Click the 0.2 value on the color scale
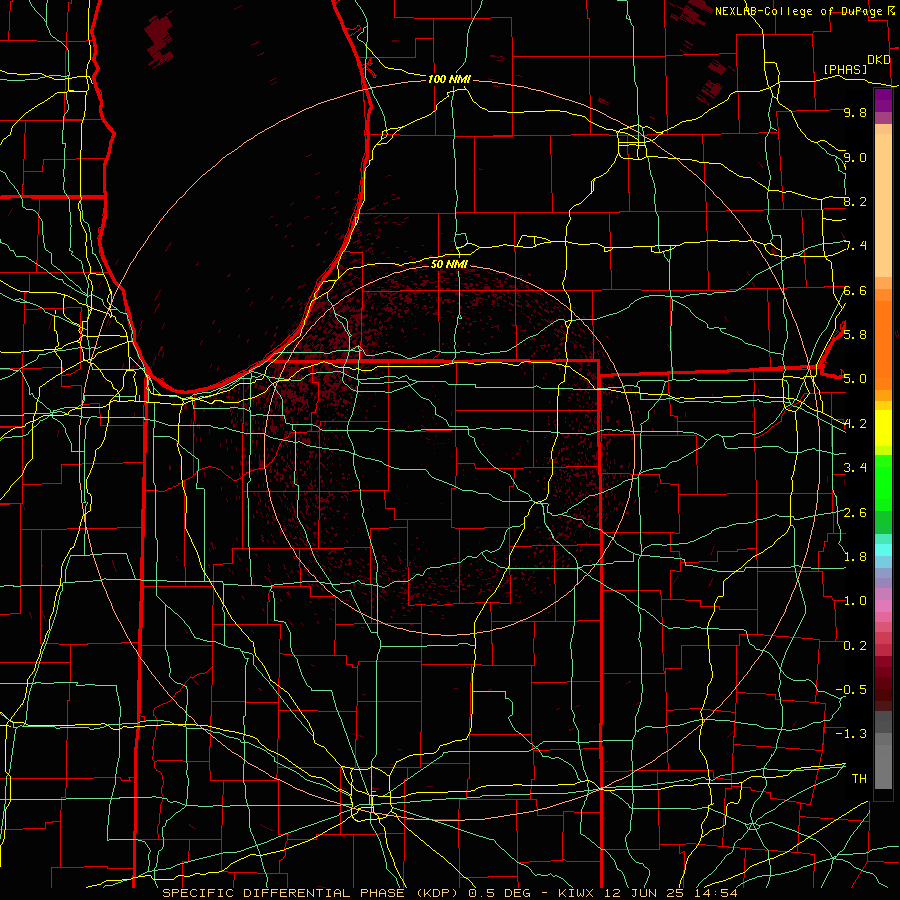This screenshot has width=900, height=900. 855,646
